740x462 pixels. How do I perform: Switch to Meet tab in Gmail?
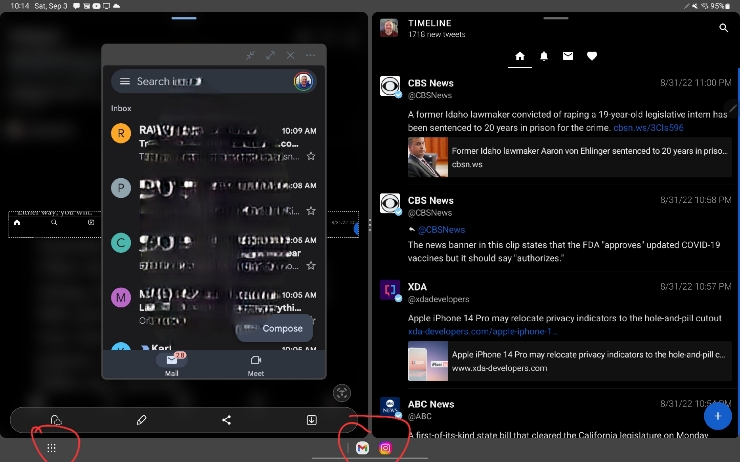tap(256, 365)
